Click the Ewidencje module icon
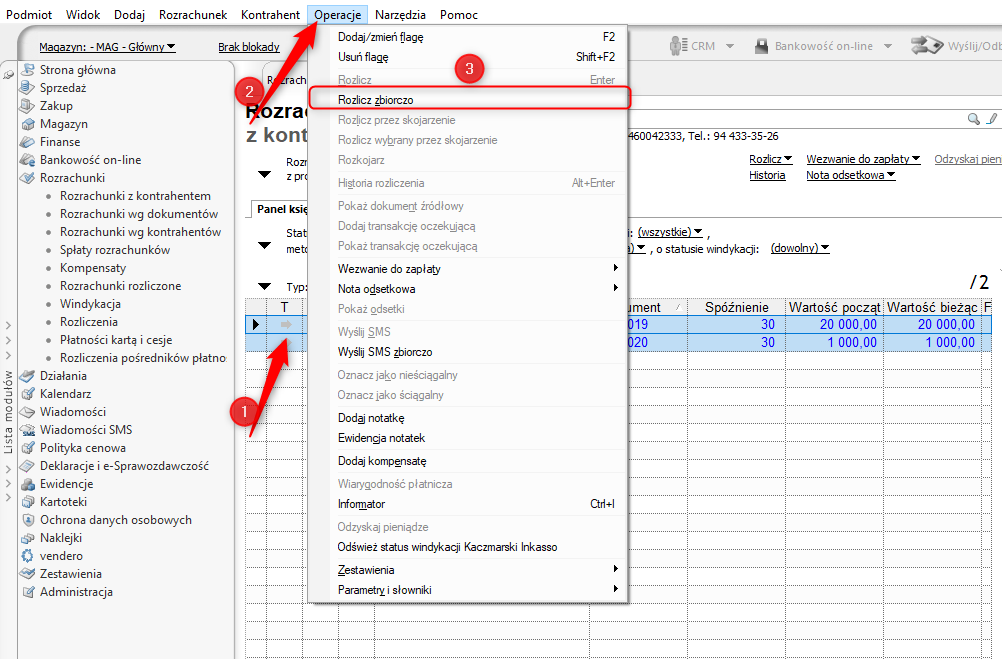1002x659 pixels. coord(27,484)
